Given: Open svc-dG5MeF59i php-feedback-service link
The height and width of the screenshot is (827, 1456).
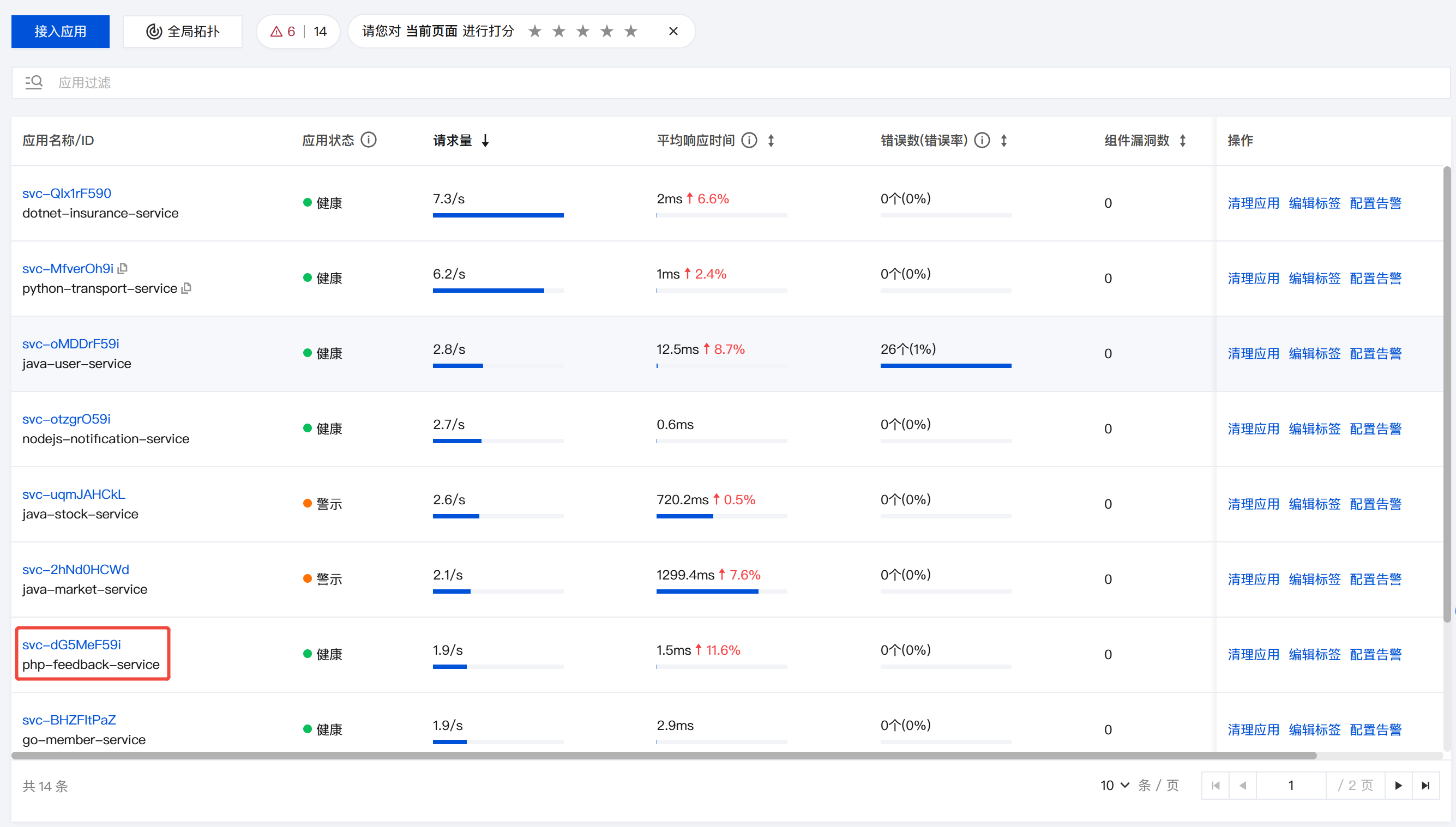Looking at the screenshot, I should click(x=71, y=645).
